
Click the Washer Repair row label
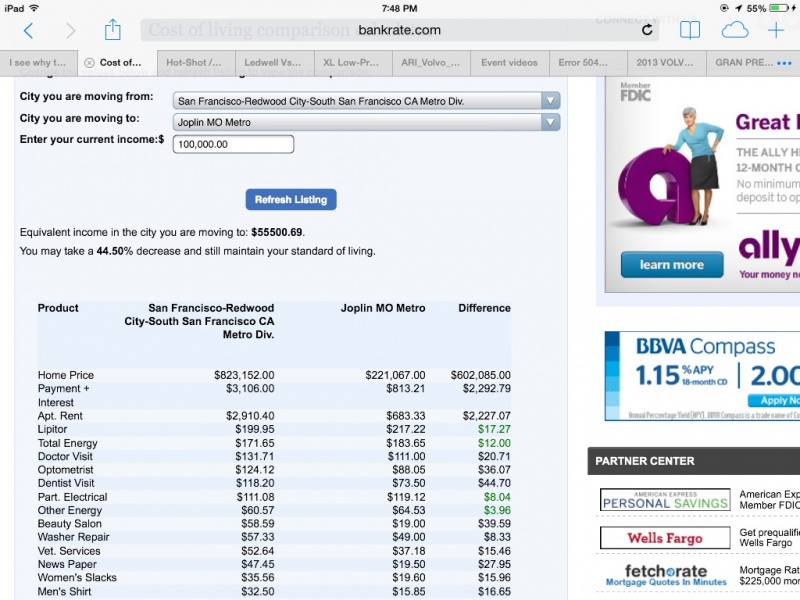pos(73,537)
